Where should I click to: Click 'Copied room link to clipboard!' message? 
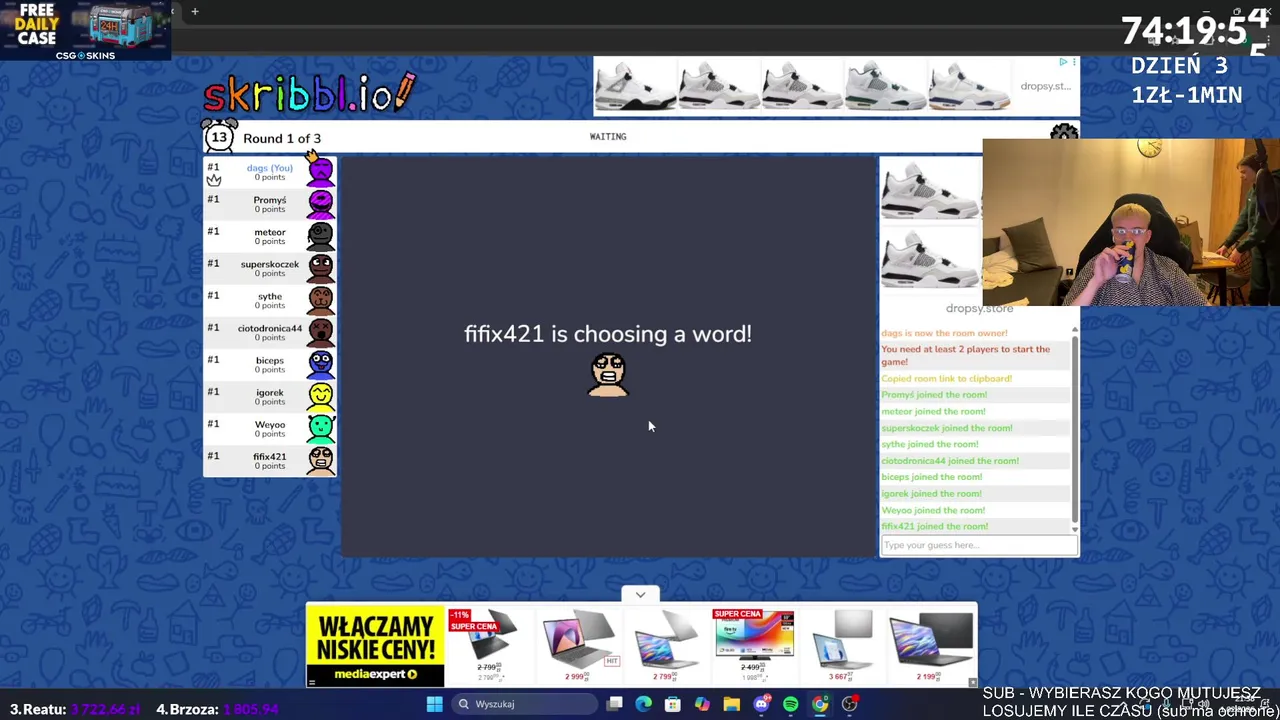coord(946,379)
